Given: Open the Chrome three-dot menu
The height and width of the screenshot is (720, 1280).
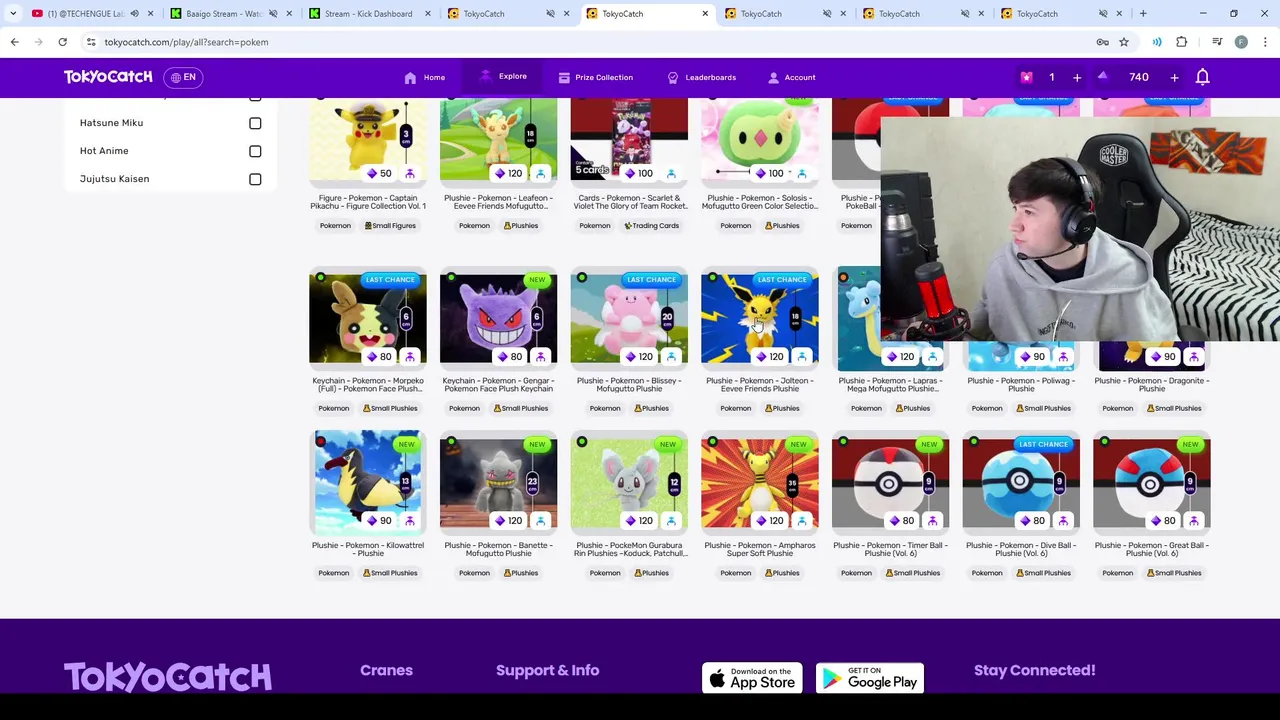Looking at the screenshot, I should tap(1265, 42).
